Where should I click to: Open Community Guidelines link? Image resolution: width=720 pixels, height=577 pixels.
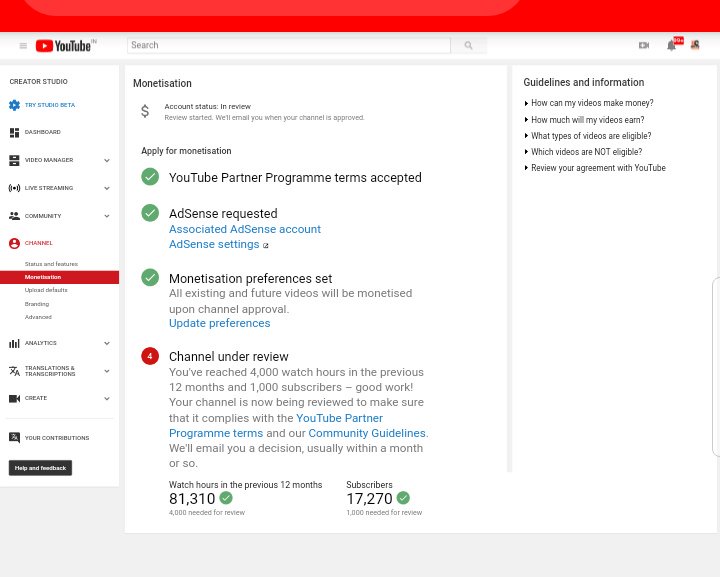pyautogui.click(x=367, y=433)
